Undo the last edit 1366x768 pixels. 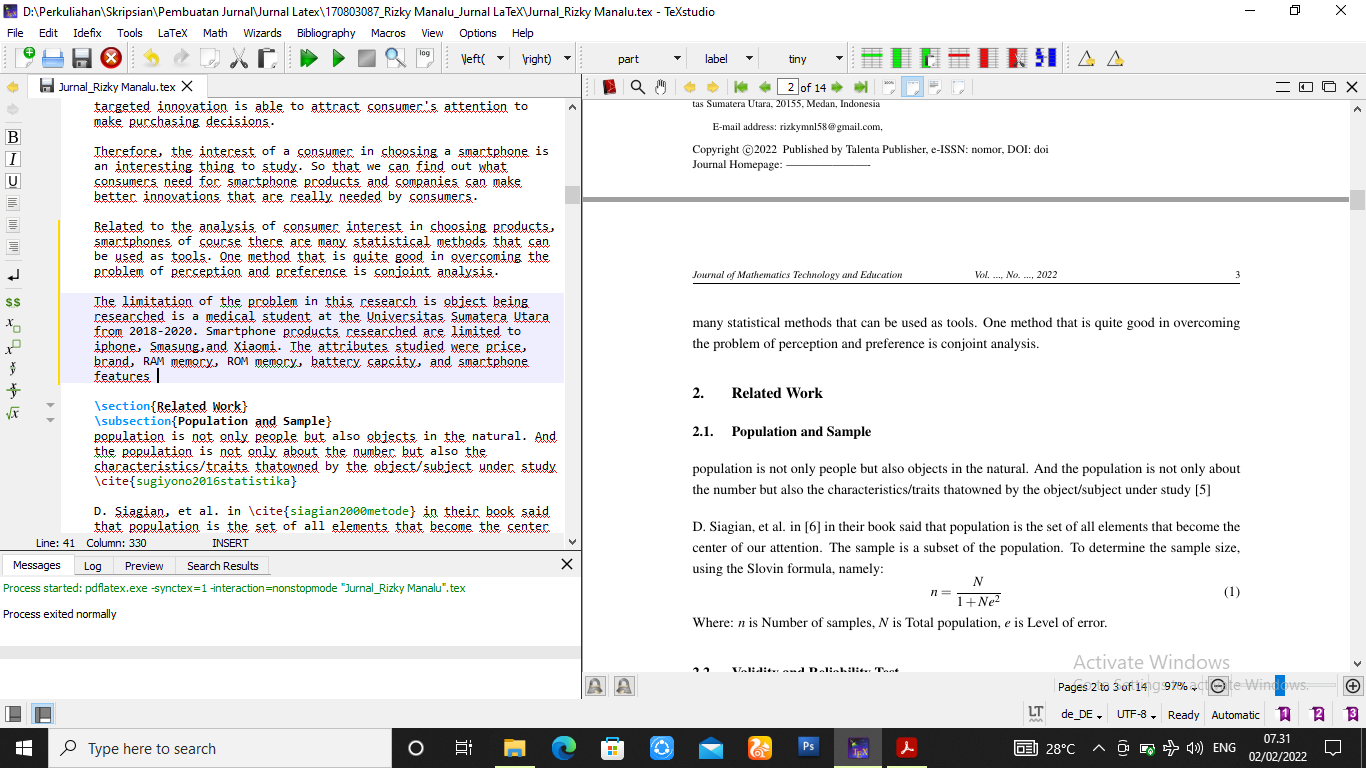pos(152,59)
